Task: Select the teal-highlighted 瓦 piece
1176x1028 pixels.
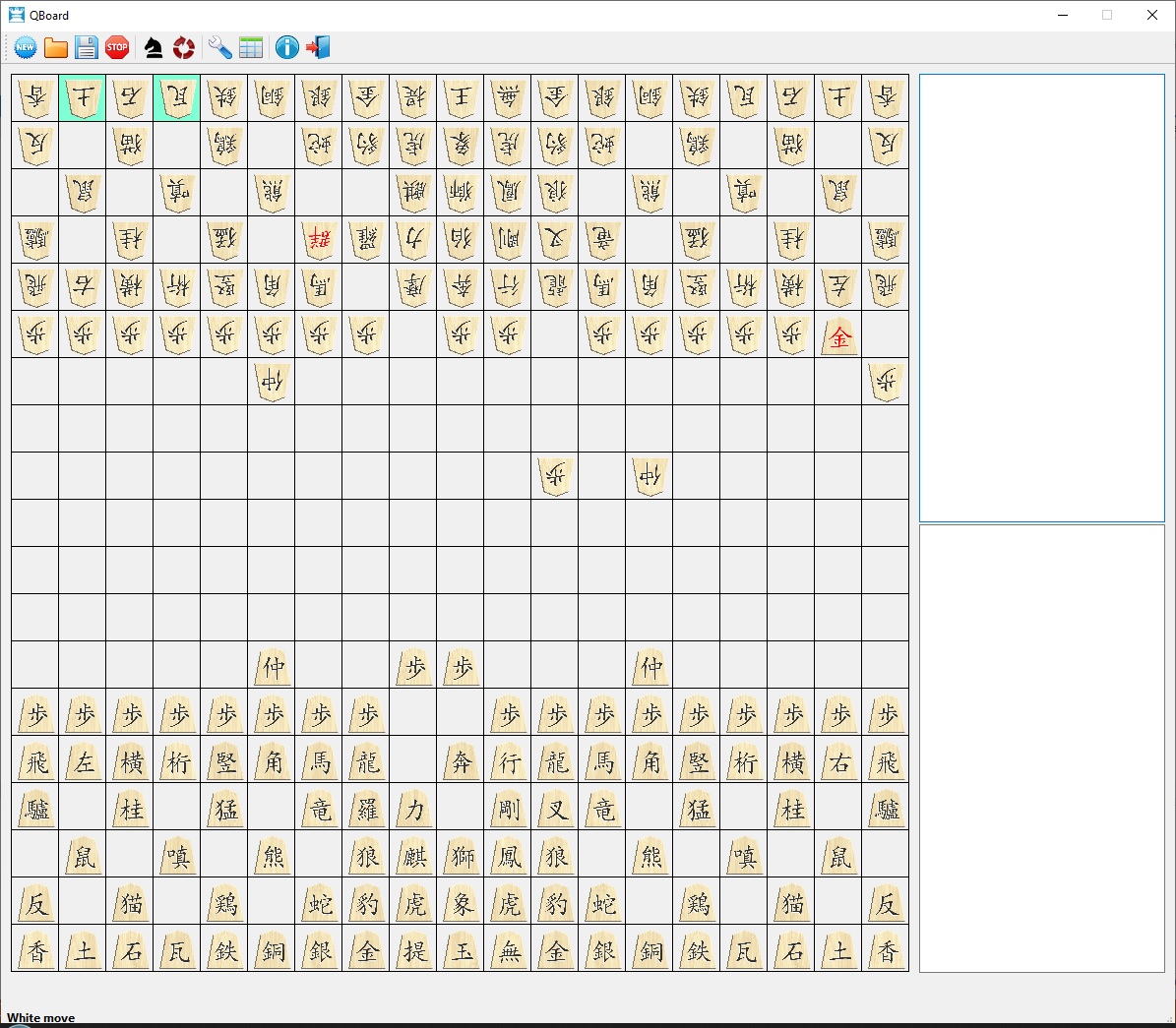Action: click(x=177, y=97)
